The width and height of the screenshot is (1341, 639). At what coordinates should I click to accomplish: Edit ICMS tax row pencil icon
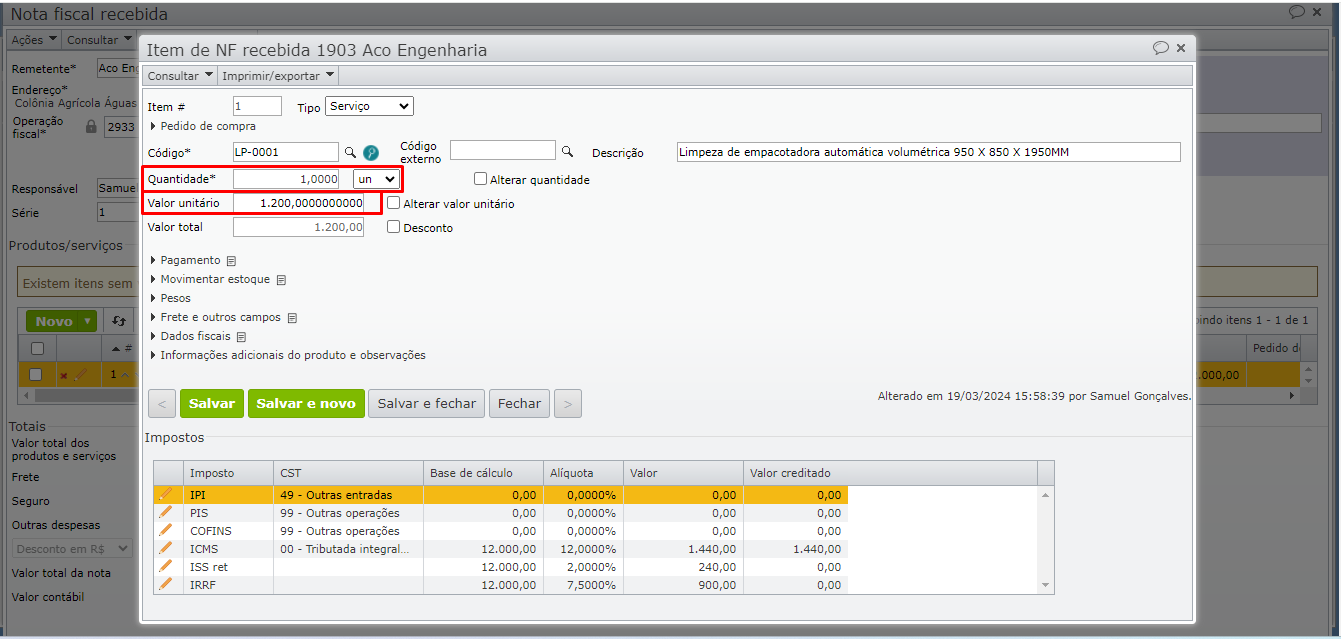click(x=165, y=548)
